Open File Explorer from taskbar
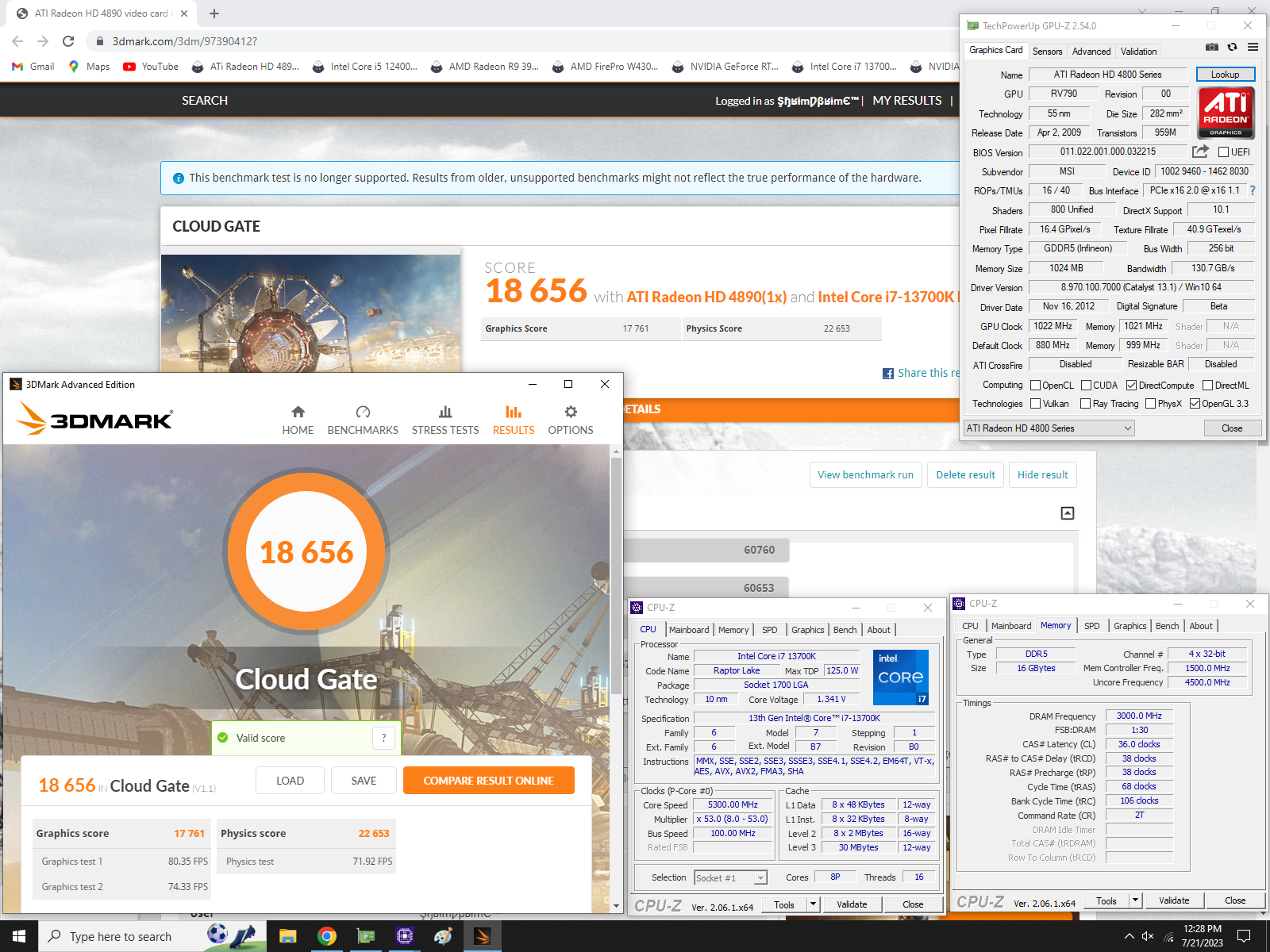 [x=287, y=936]
